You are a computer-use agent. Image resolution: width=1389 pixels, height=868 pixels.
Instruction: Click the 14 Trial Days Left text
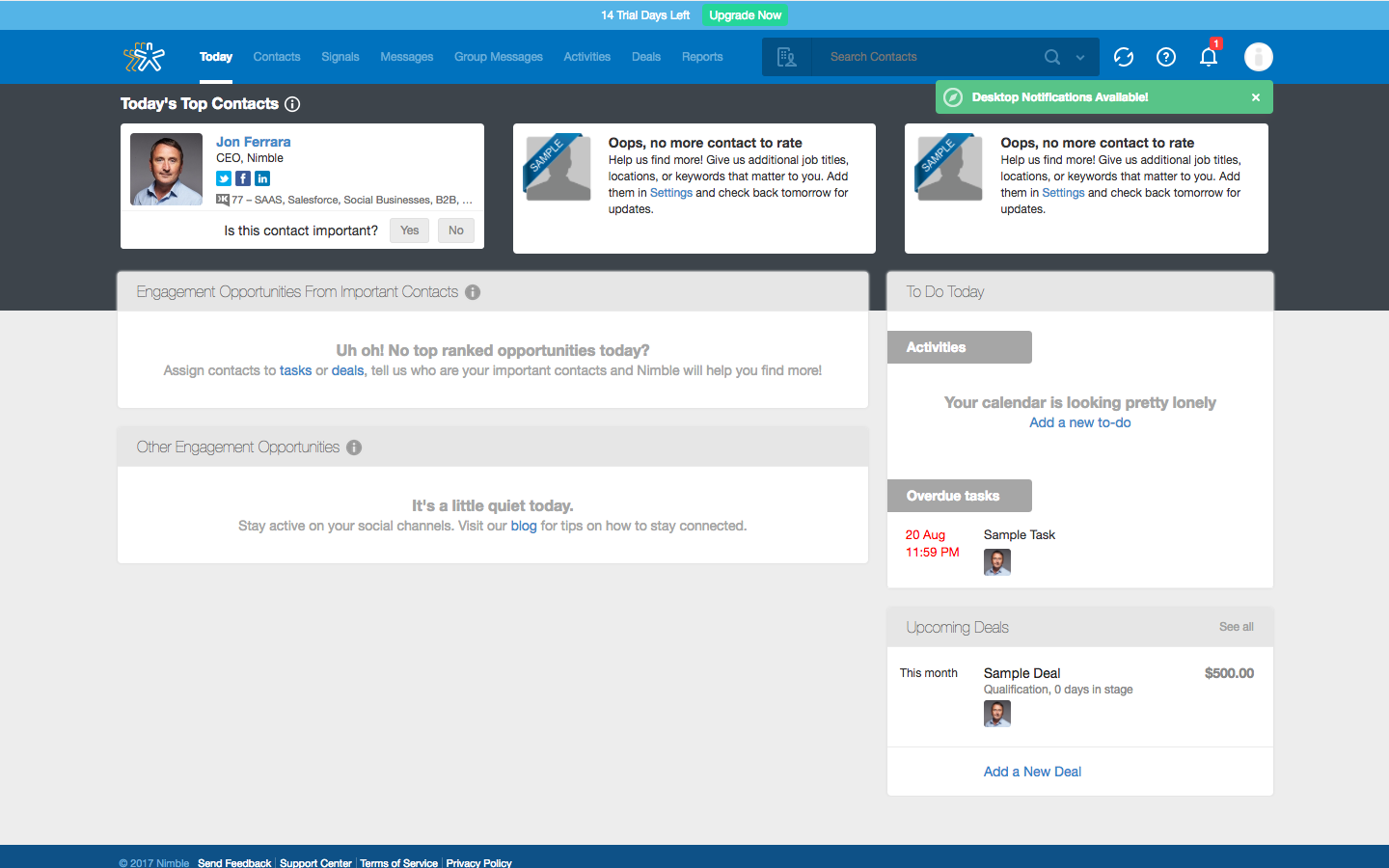pyautogui.click(x=645, y=15)
